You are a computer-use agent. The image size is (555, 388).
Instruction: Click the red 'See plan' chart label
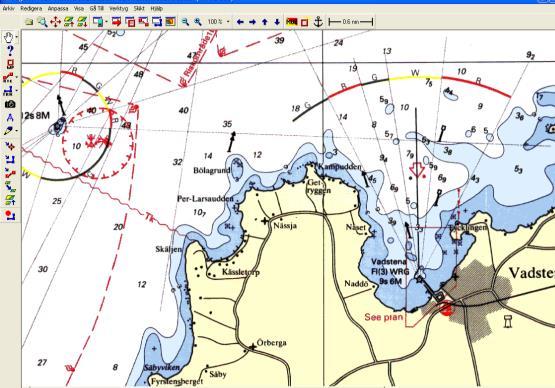[384, 317]
